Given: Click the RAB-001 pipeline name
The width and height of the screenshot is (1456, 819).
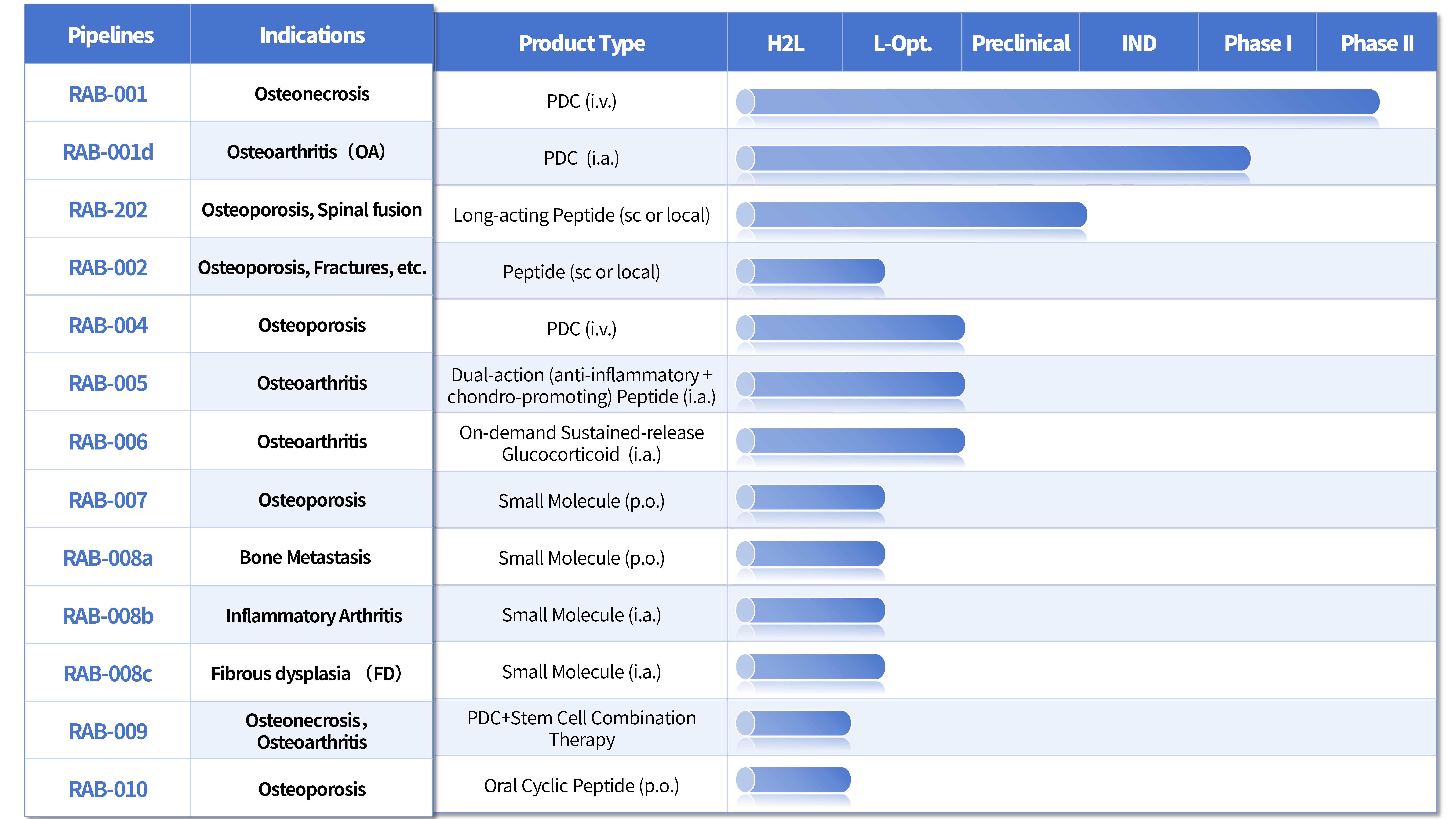Looking at the screenshot, I should click(108, 94).
